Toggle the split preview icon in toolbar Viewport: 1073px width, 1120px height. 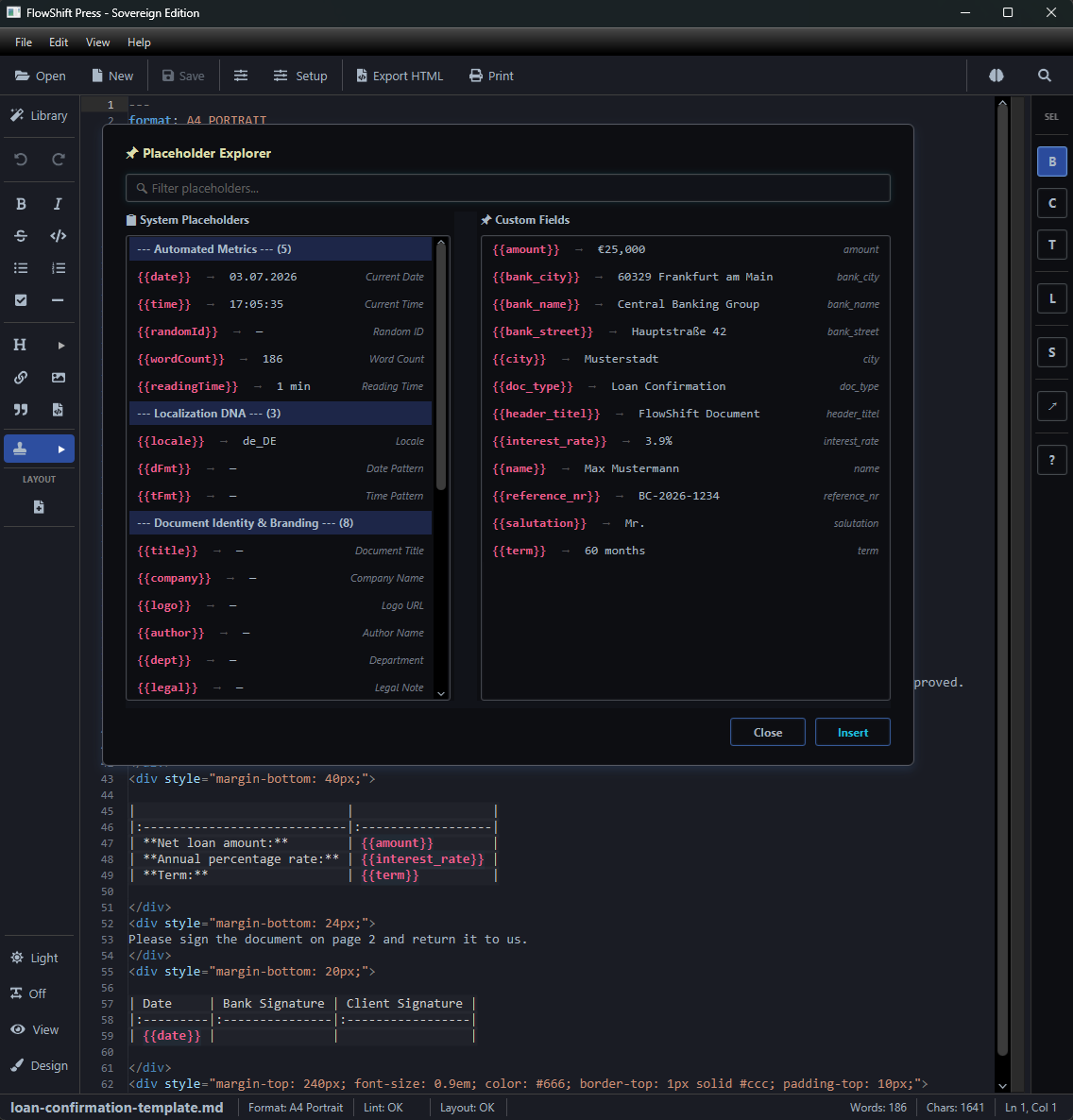(996, 76)
